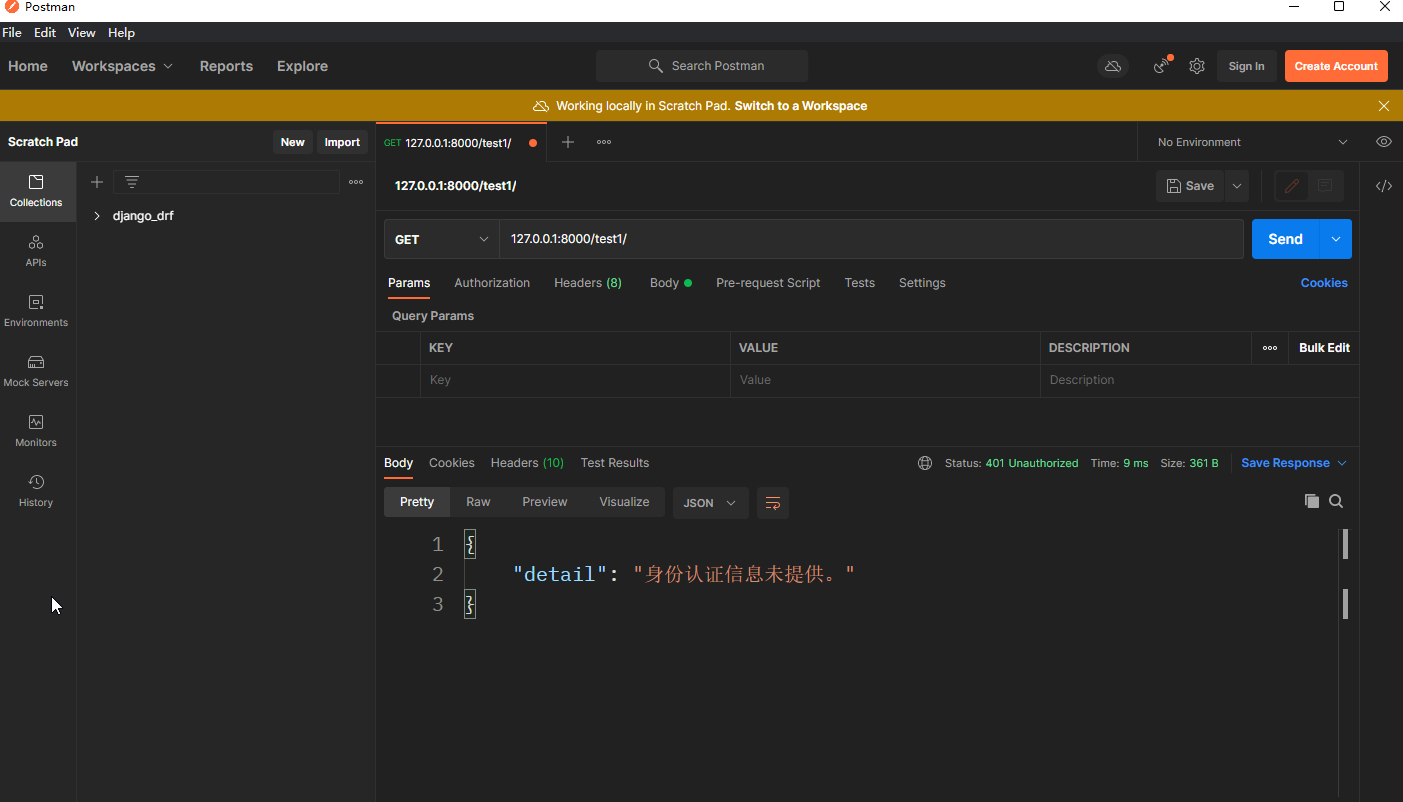Switch to response Headers (10) tab

[x=527, y=463]
